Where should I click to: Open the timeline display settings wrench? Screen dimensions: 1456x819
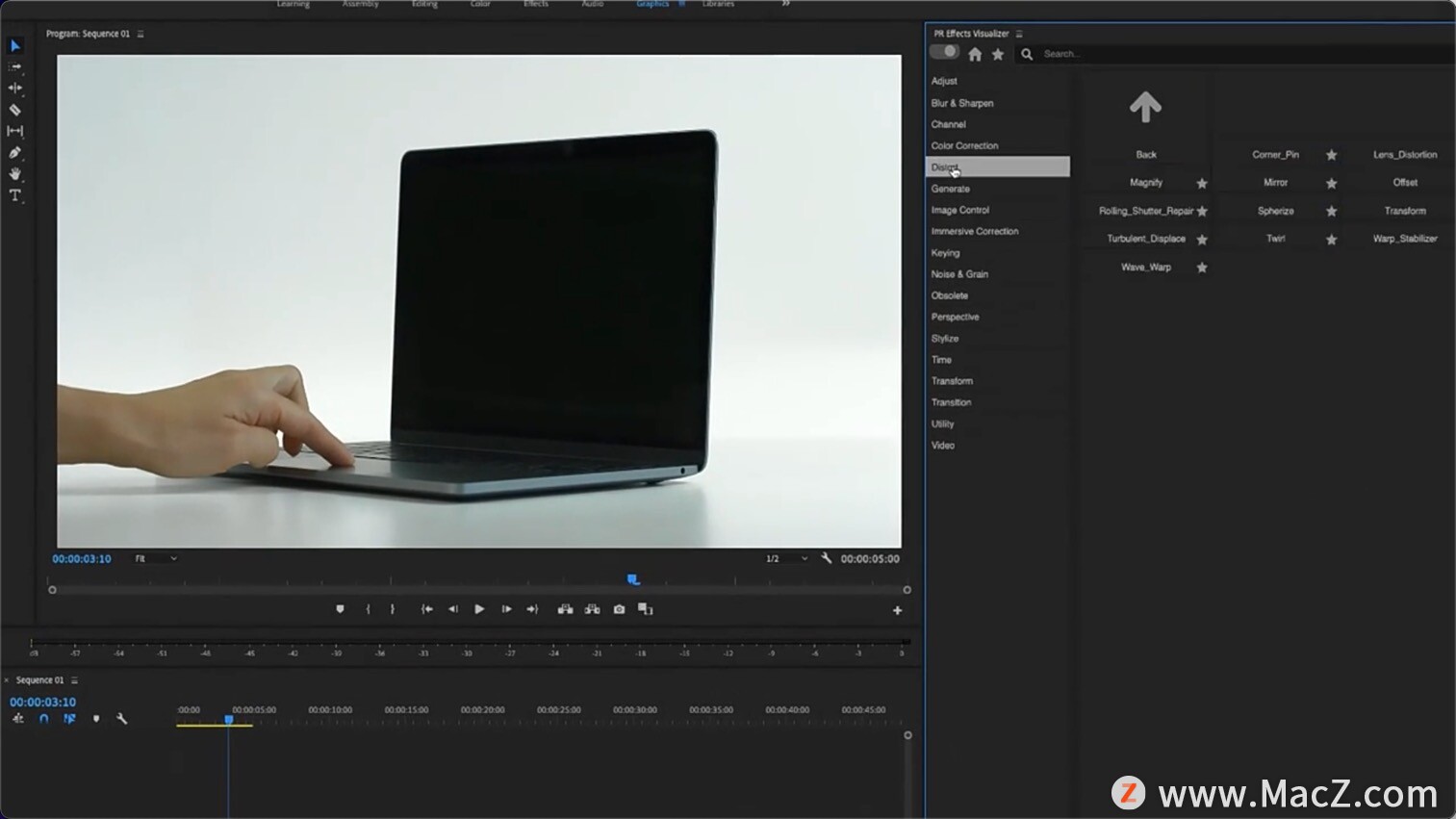pyautogui.click(x=121, y=719)
